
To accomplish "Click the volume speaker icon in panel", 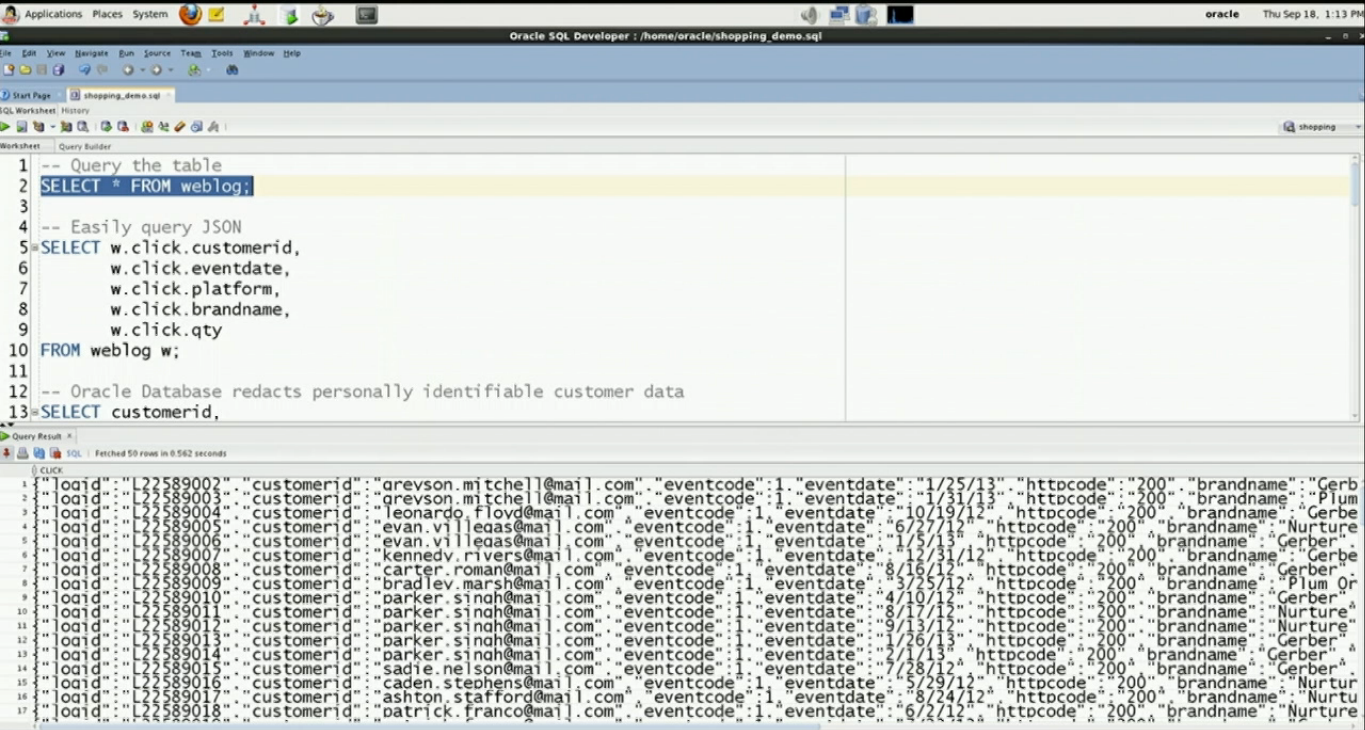I will pyautogui.click(x=809, y=15).
